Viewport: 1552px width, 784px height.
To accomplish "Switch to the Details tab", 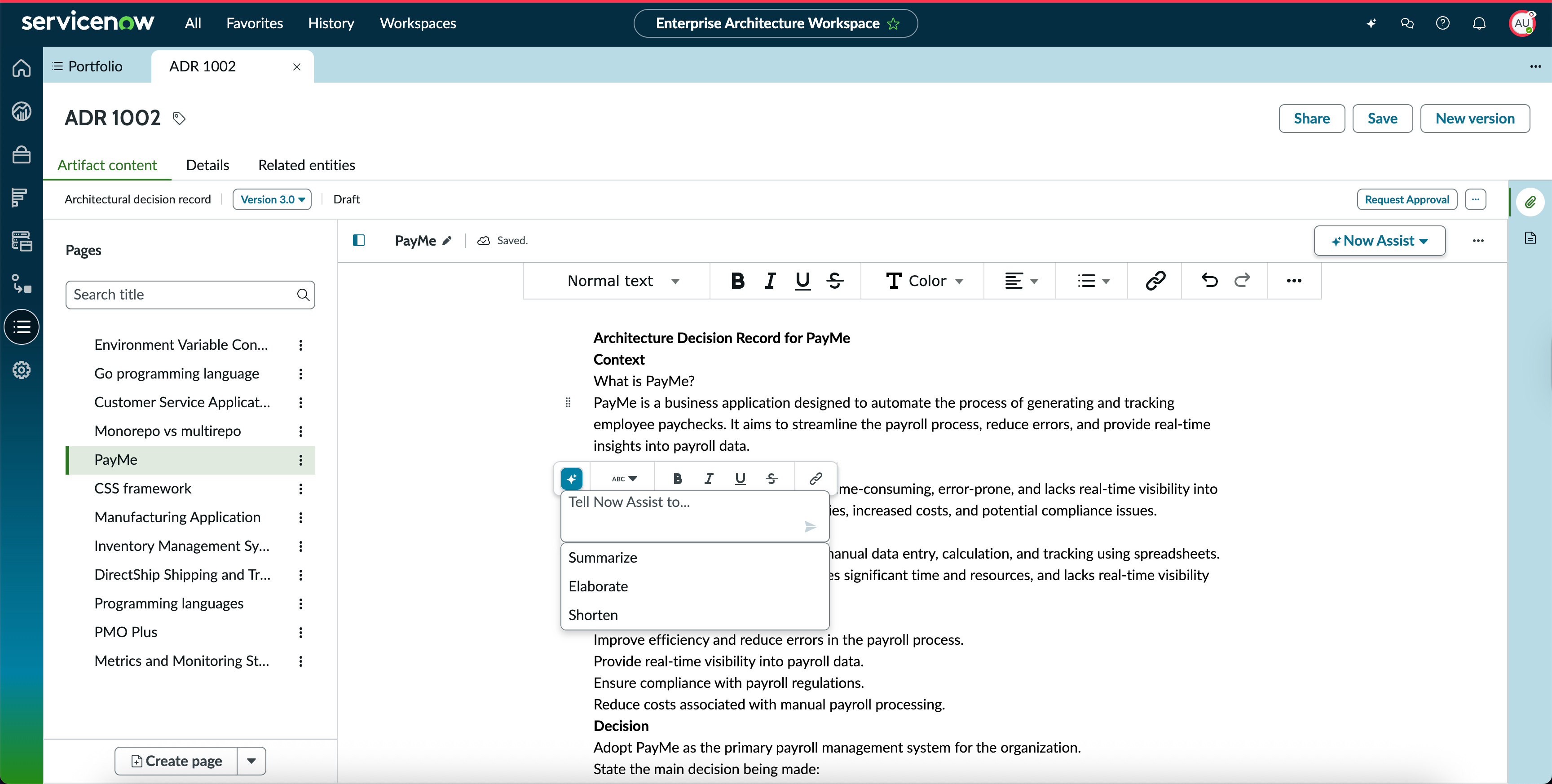I will click(208, 165).
